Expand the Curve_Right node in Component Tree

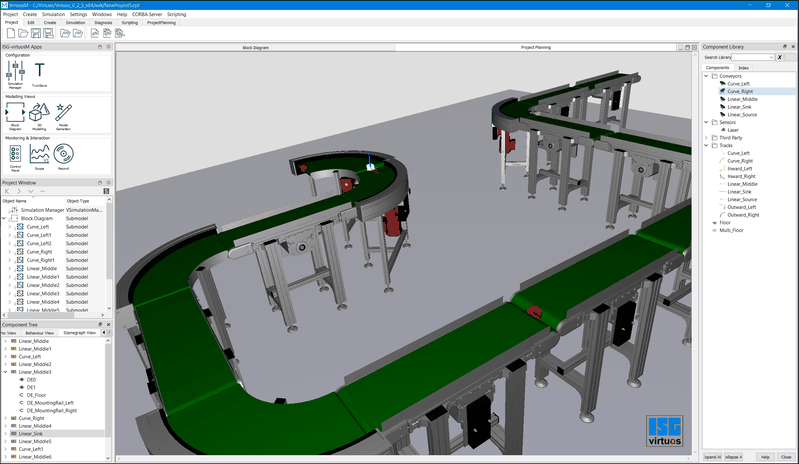pyautogui.click(x=4, y=418)
